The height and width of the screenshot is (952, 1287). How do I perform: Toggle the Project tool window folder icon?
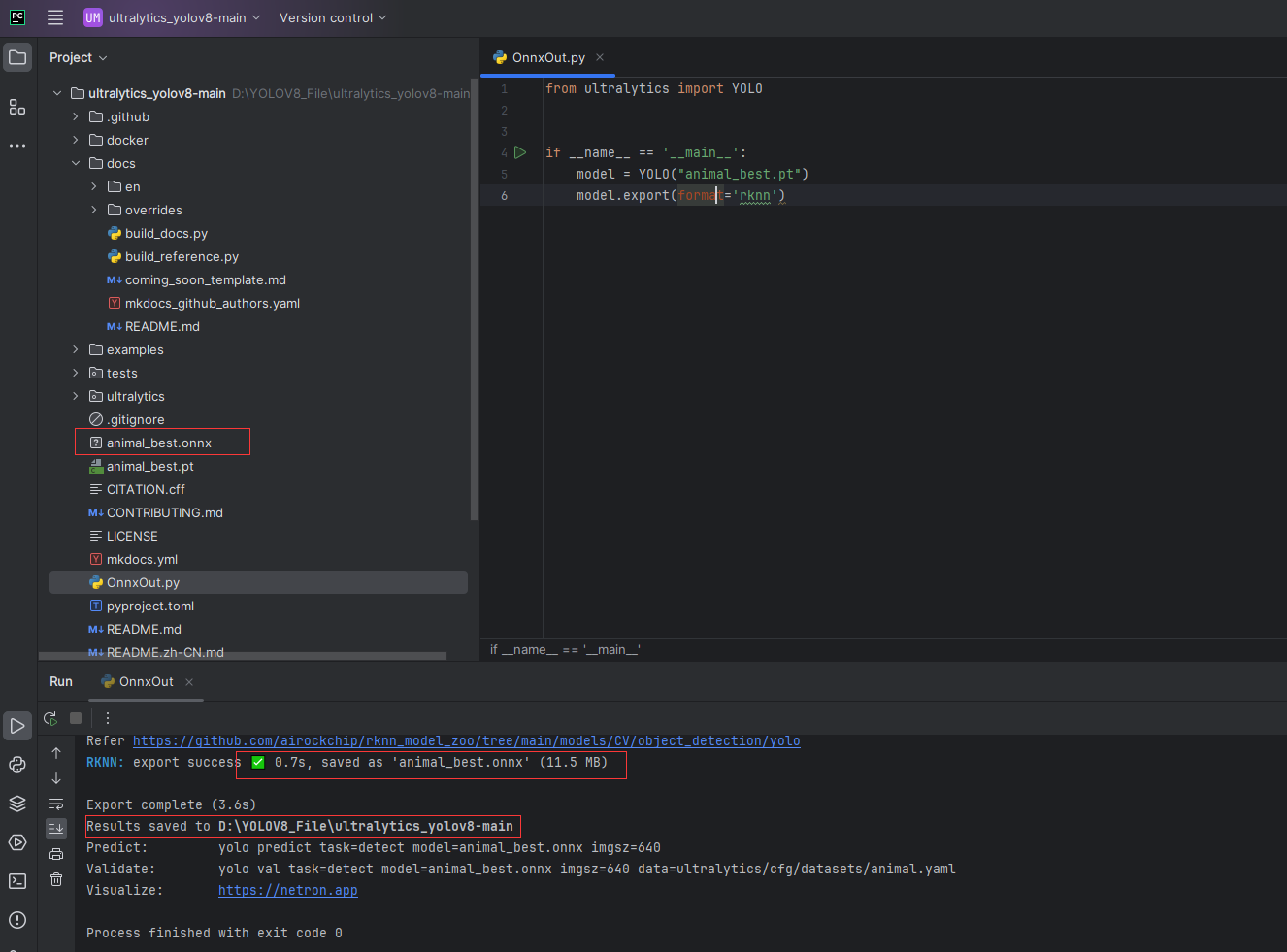pos(17,57)
